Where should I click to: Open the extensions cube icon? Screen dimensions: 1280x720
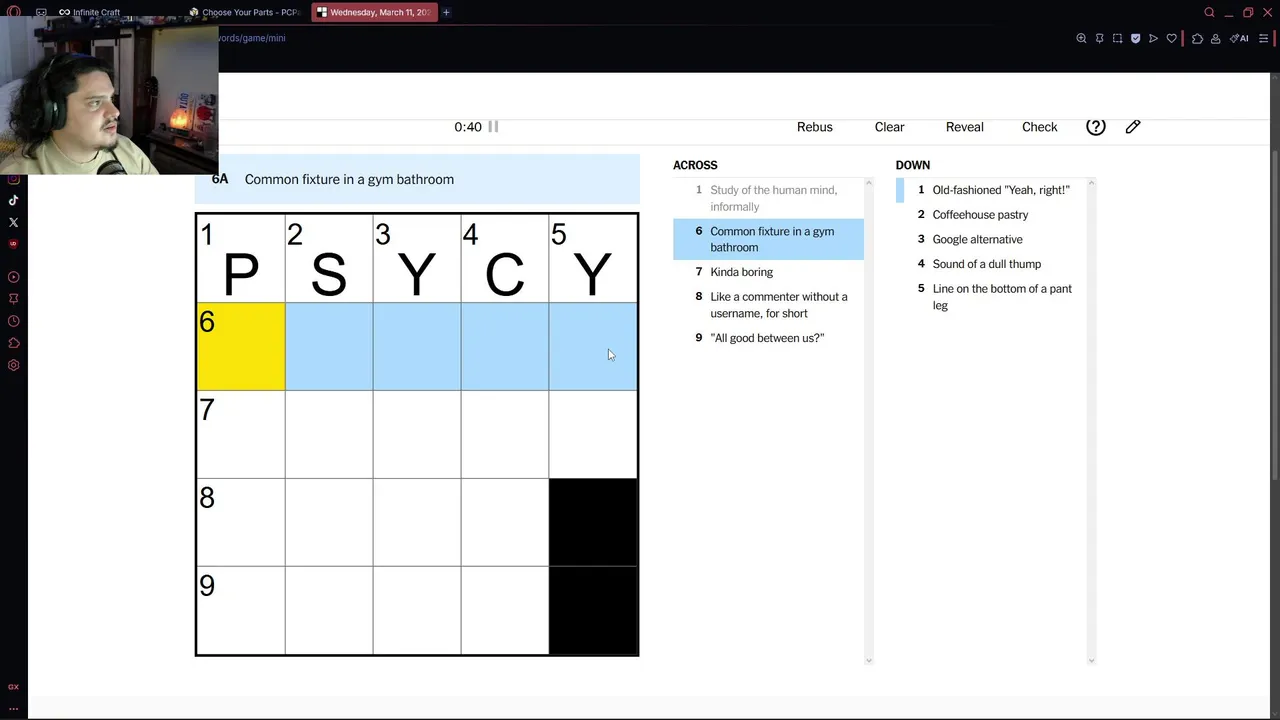point(1197,38)
